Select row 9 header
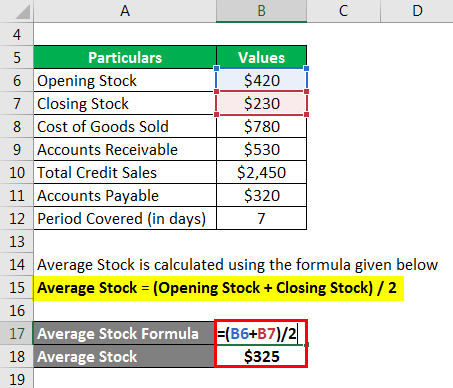The image size is (453, 388). (x=17, y=149)
